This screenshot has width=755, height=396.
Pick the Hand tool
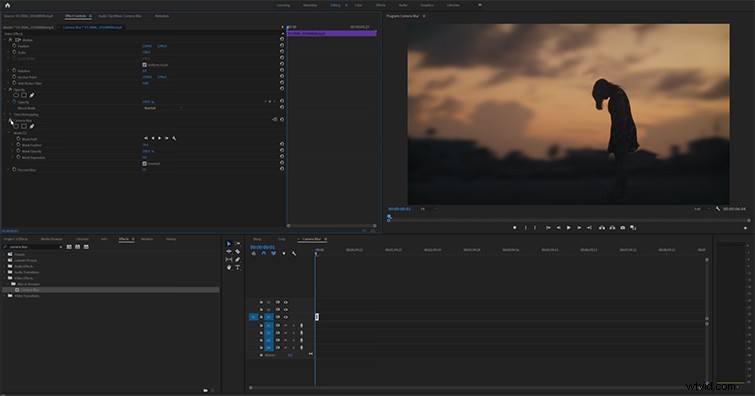coord(229,267)
